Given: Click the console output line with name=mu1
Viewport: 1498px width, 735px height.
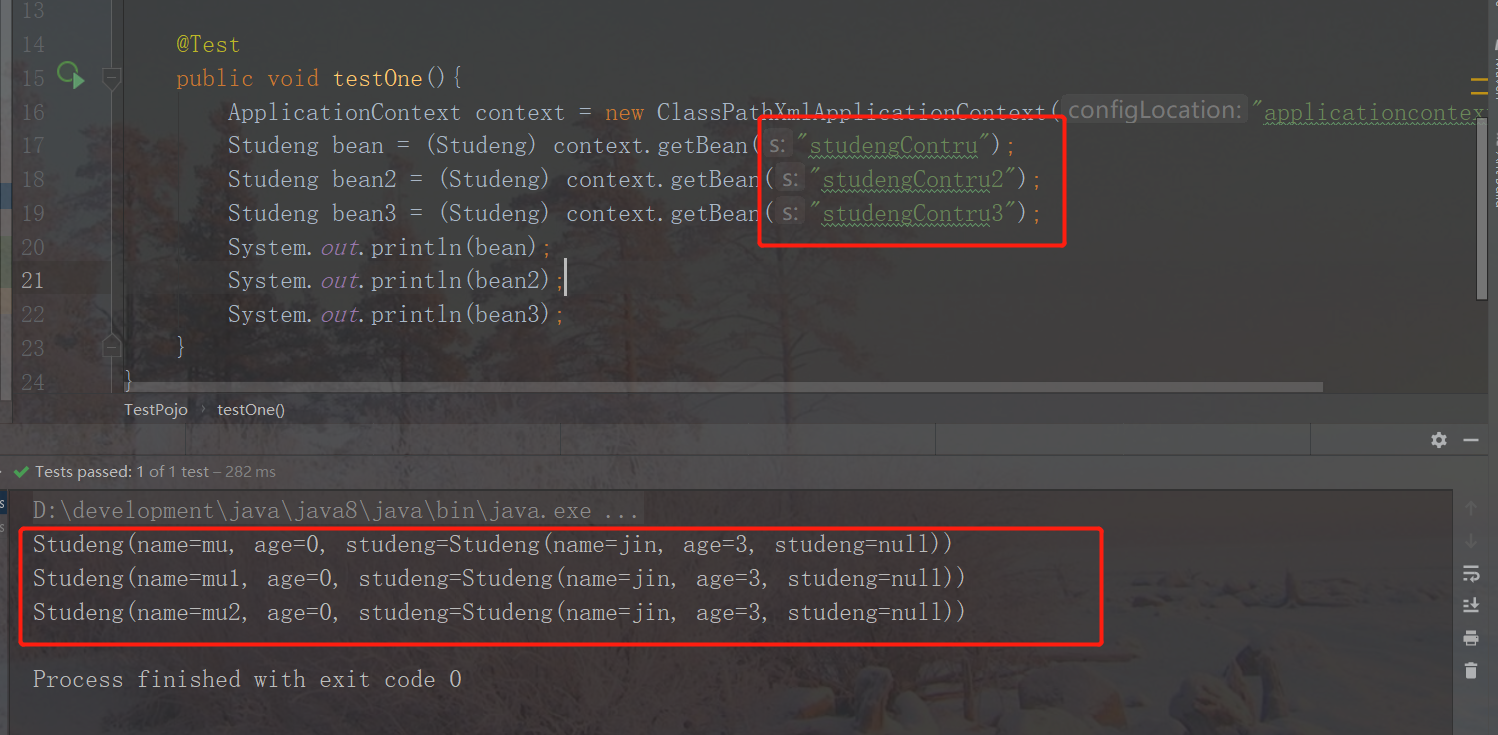Looking at the screenshot, I should pos(499,578).
